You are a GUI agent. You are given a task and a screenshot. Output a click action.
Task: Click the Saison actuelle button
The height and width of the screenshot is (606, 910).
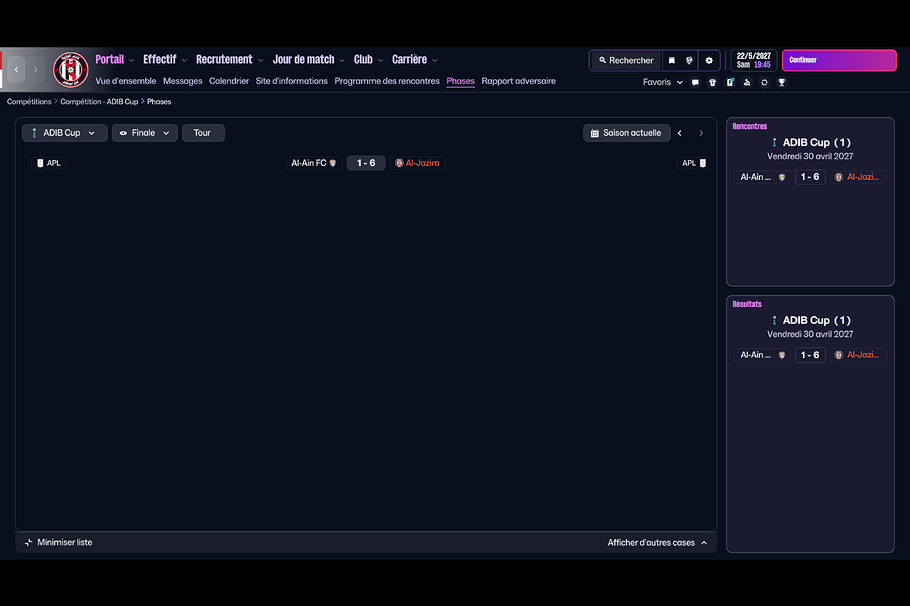626,133
